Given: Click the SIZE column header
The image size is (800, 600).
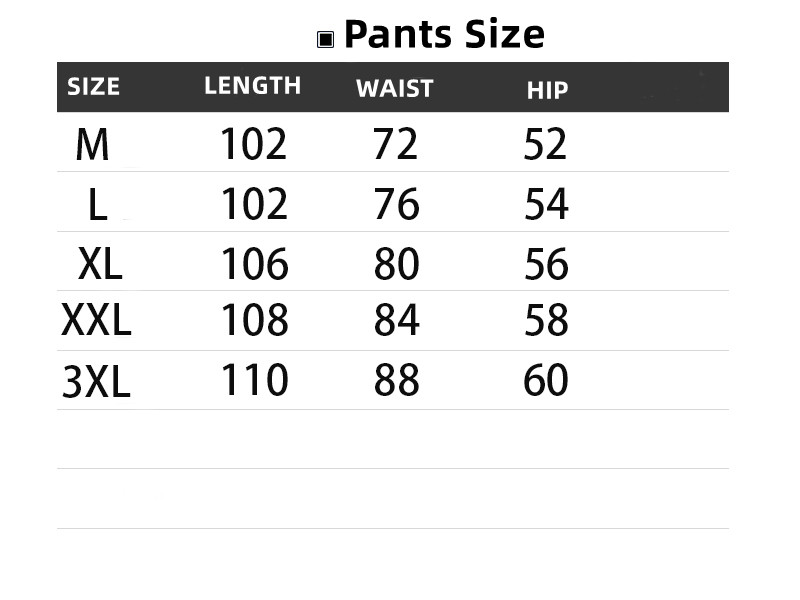Looking at the screenshot, I should click(x=94, y=87).
